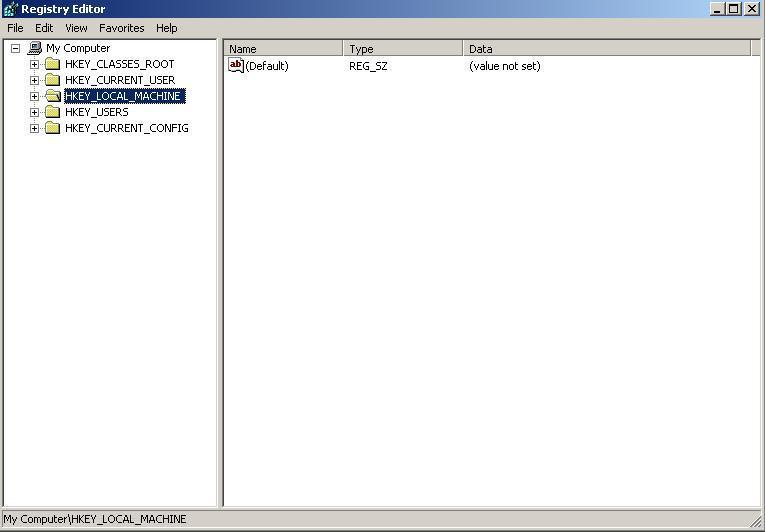This screenshot has height=532, width=765.
Task: Close the Registry Editor window
Action: 752,9
